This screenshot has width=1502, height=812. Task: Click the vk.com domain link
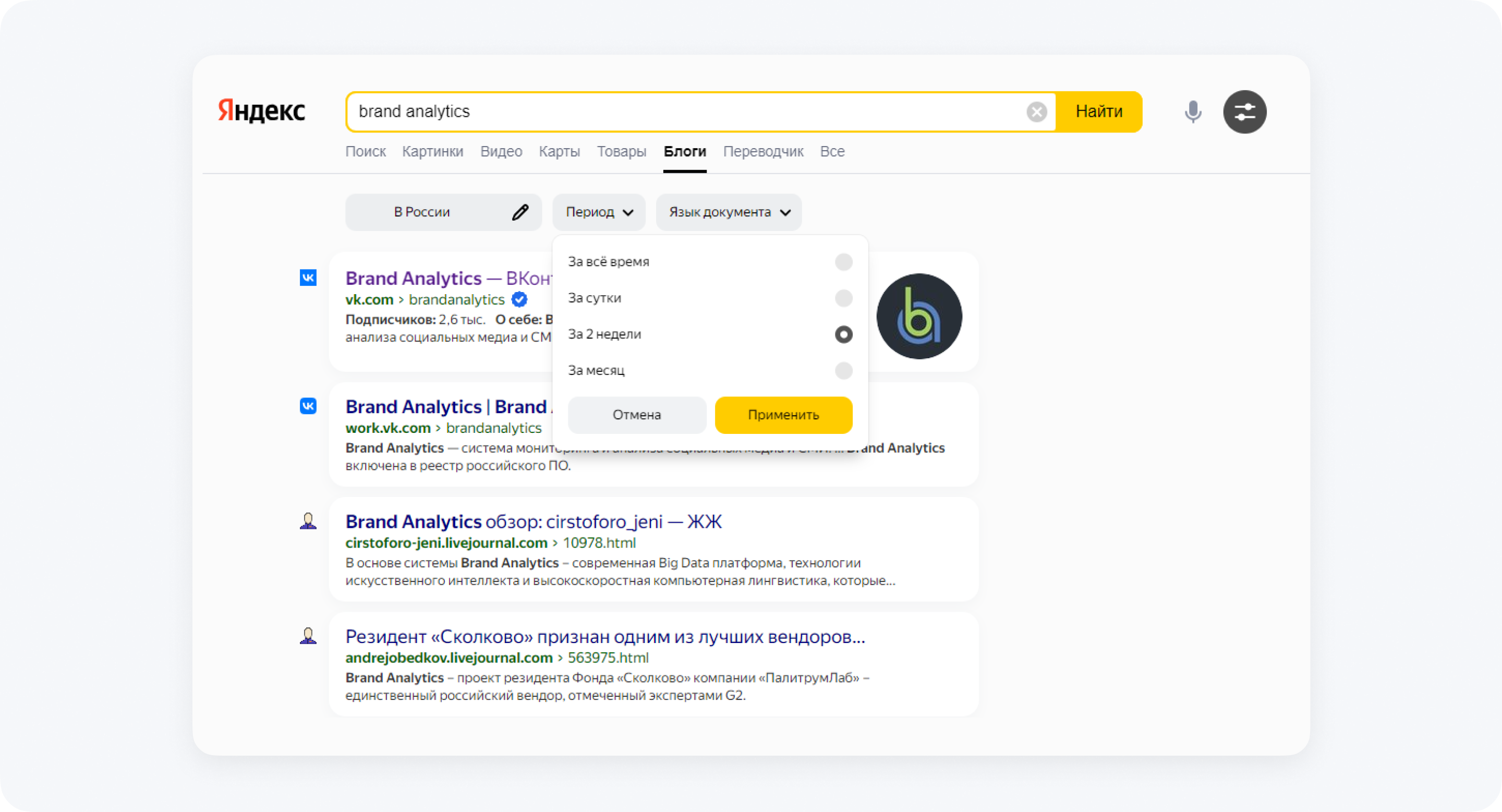[370, 300]
